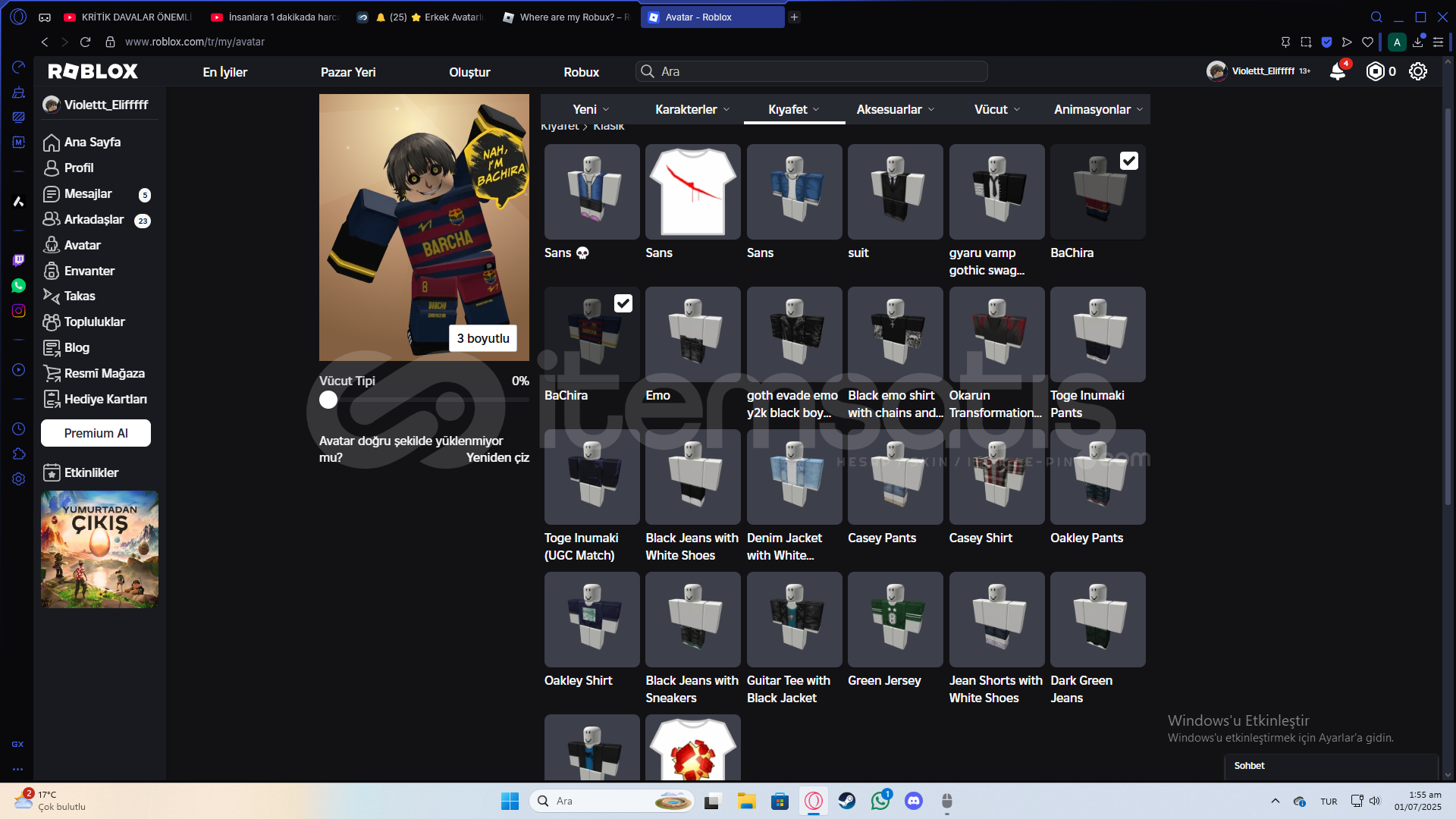Open the Blog sidebar entry
1456x819 pixels.
click(x=77, y=347)
